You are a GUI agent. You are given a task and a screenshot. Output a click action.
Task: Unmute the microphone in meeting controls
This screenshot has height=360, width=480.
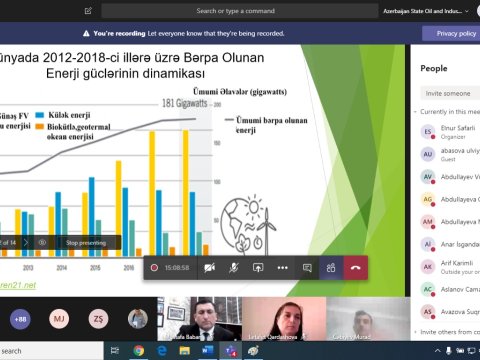click(x=234, y=268)
